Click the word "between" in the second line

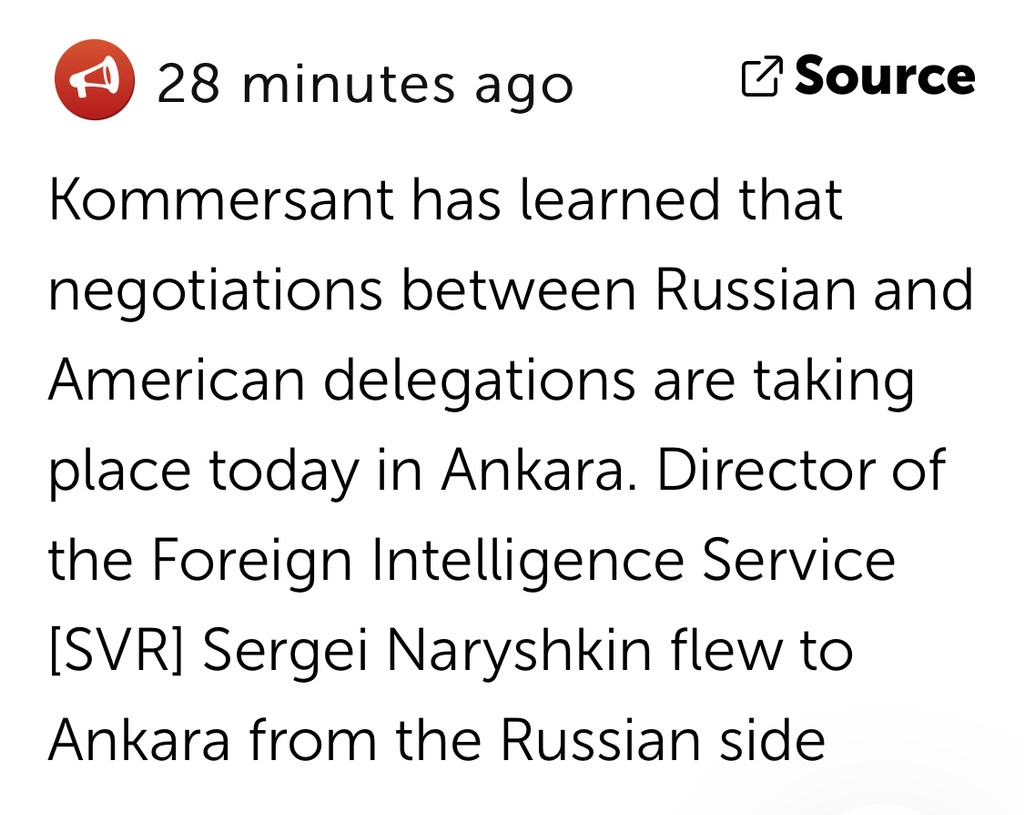coord(517,290)
